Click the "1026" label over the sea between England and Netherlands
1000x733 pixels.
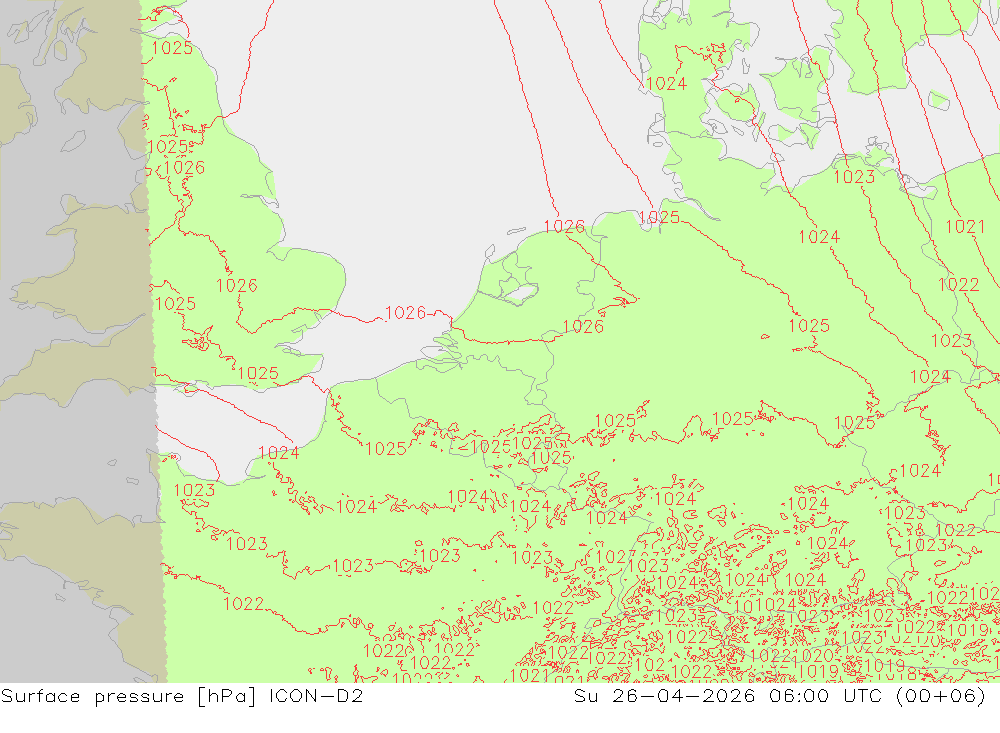(406, 313)
